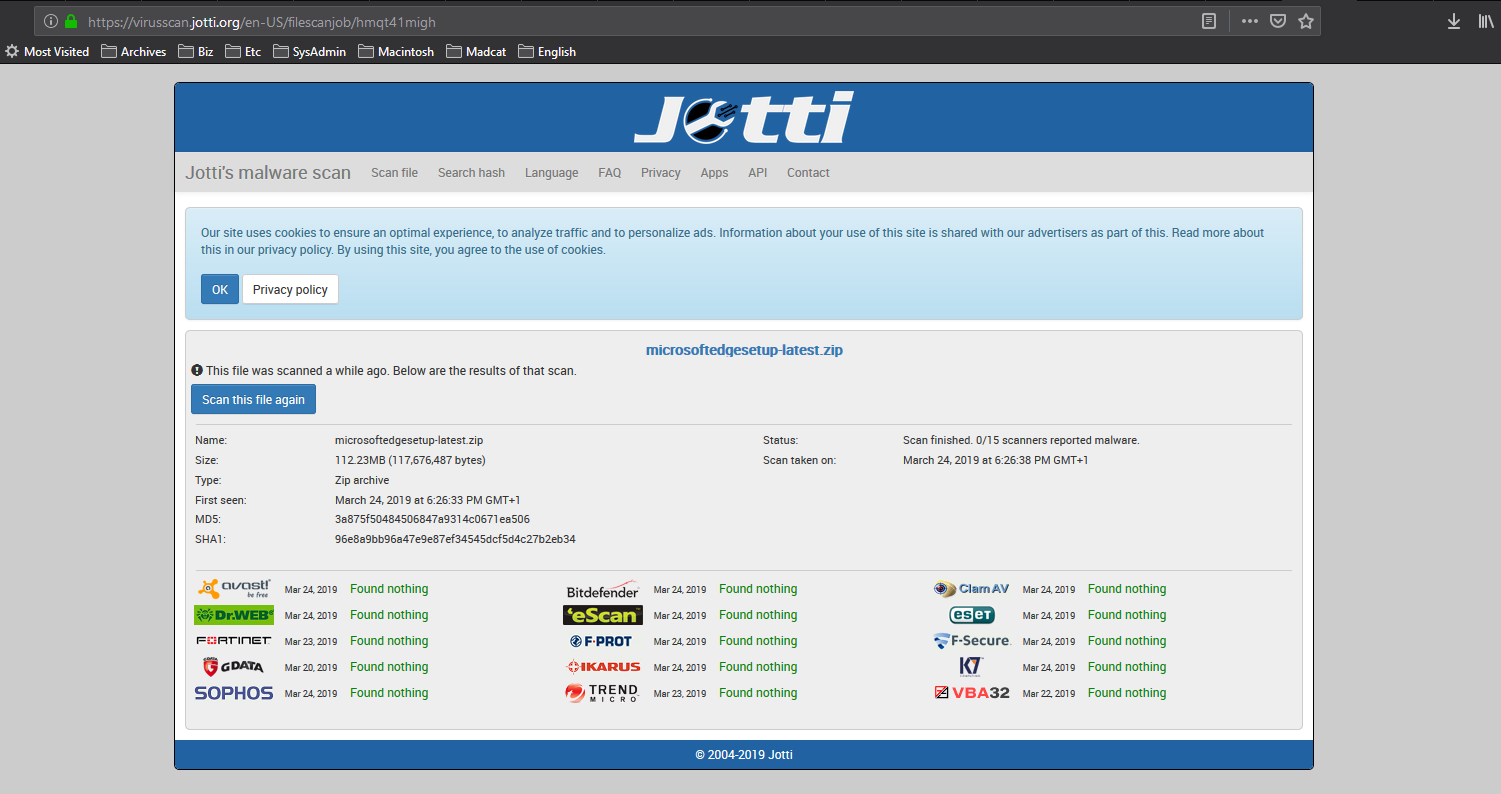Click Mar 20, 2019 date beside G DATA

coord(311,667)
